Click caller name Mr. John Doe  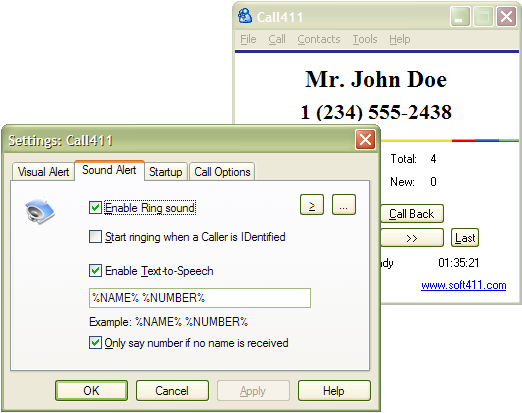pos(376,79)
